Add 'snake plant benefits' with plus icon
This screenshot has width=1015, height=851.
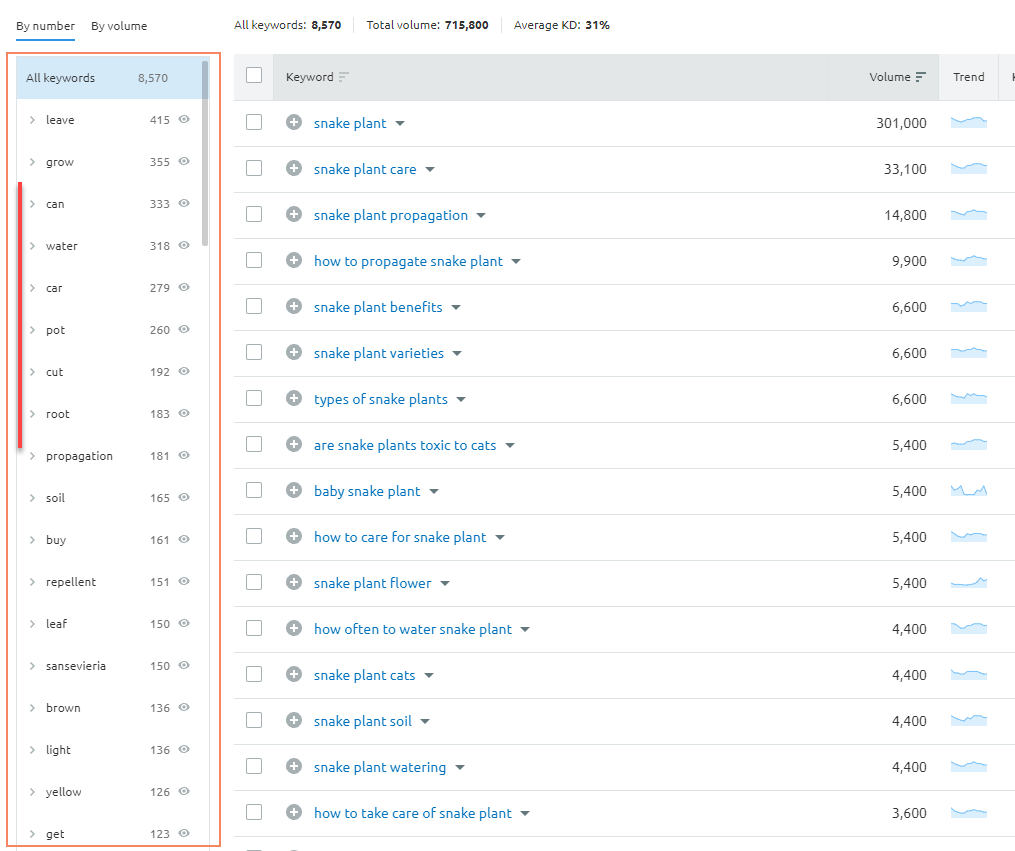pyautogui.click(x=294, y=306)
